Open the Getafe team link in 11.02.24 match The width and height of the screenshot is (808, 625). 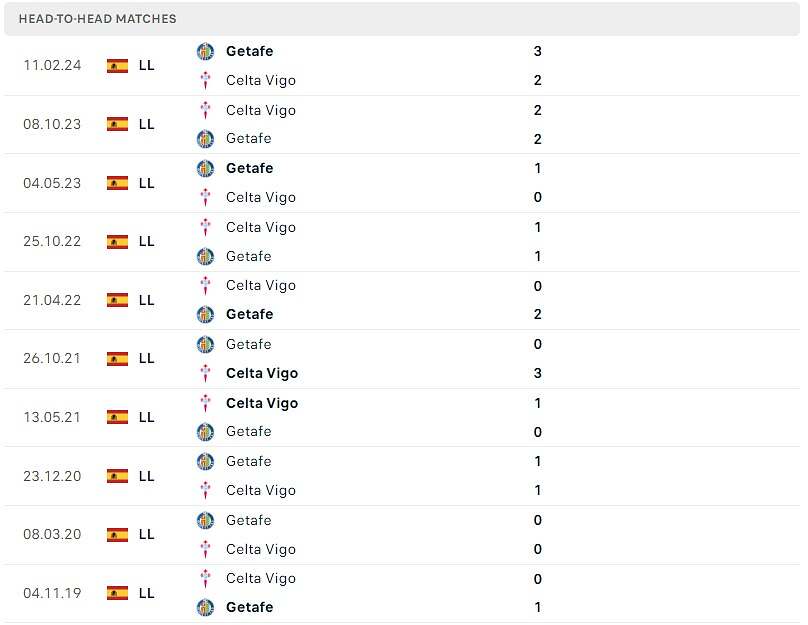coord(249,51)
